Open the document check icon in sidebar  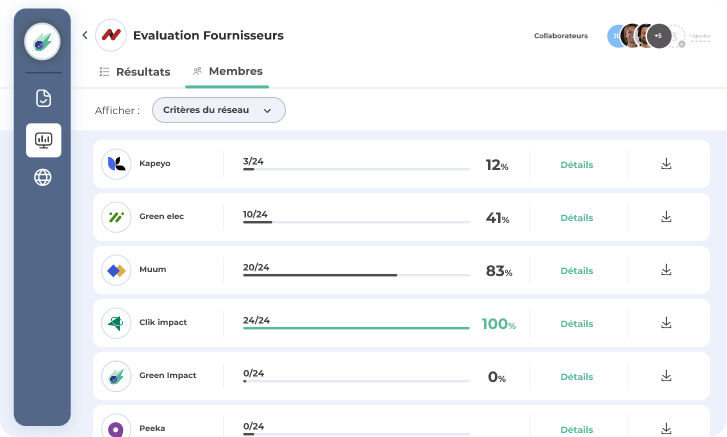tap(43, 98)
